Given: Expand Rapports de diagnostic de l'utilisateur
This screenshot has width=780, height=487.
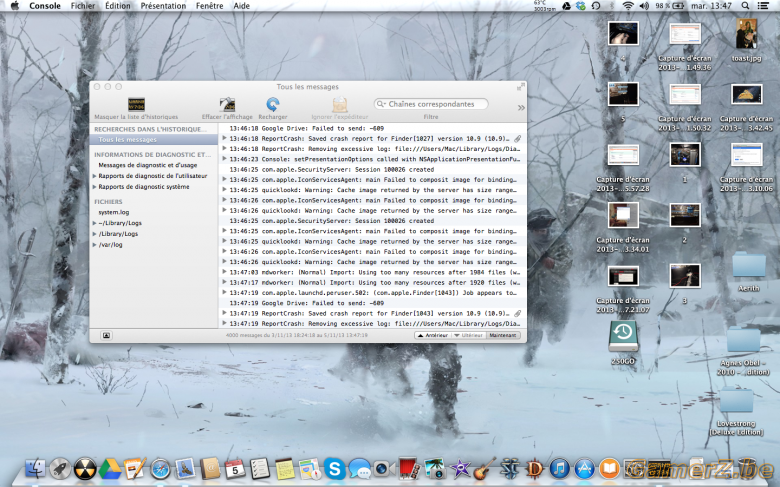Looking at the screenshot, I should [95, 176].
